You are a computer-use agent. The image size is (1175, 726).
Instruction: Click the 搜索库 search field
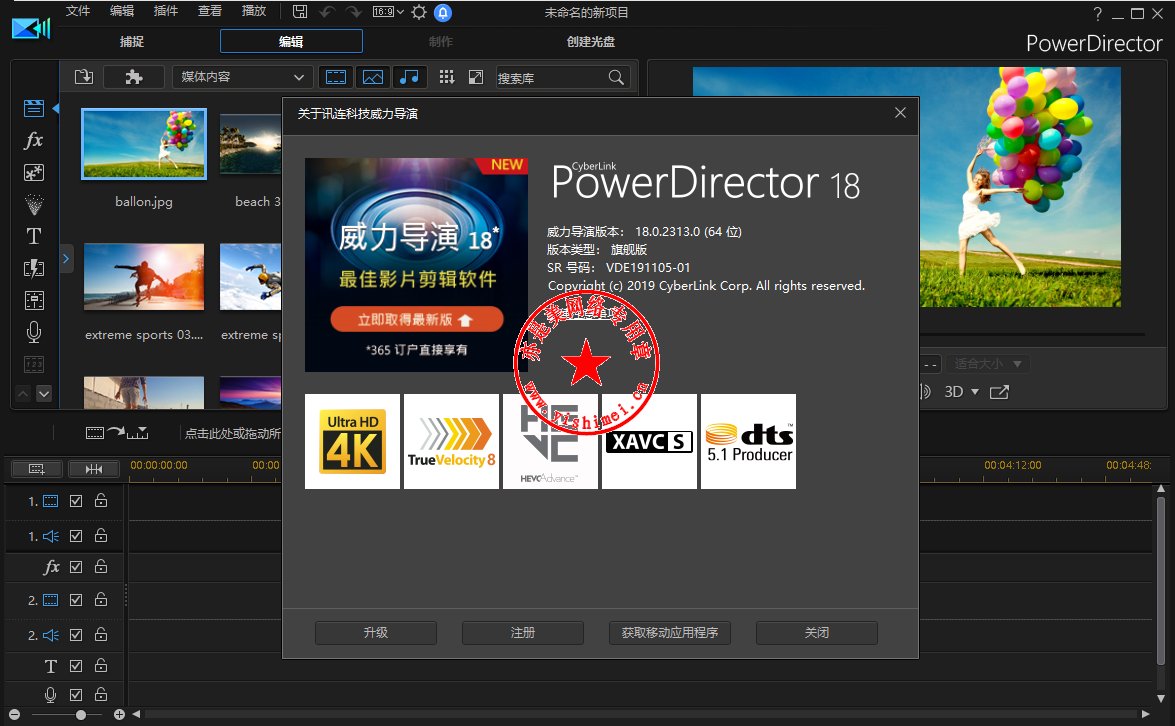pos(562,77)
